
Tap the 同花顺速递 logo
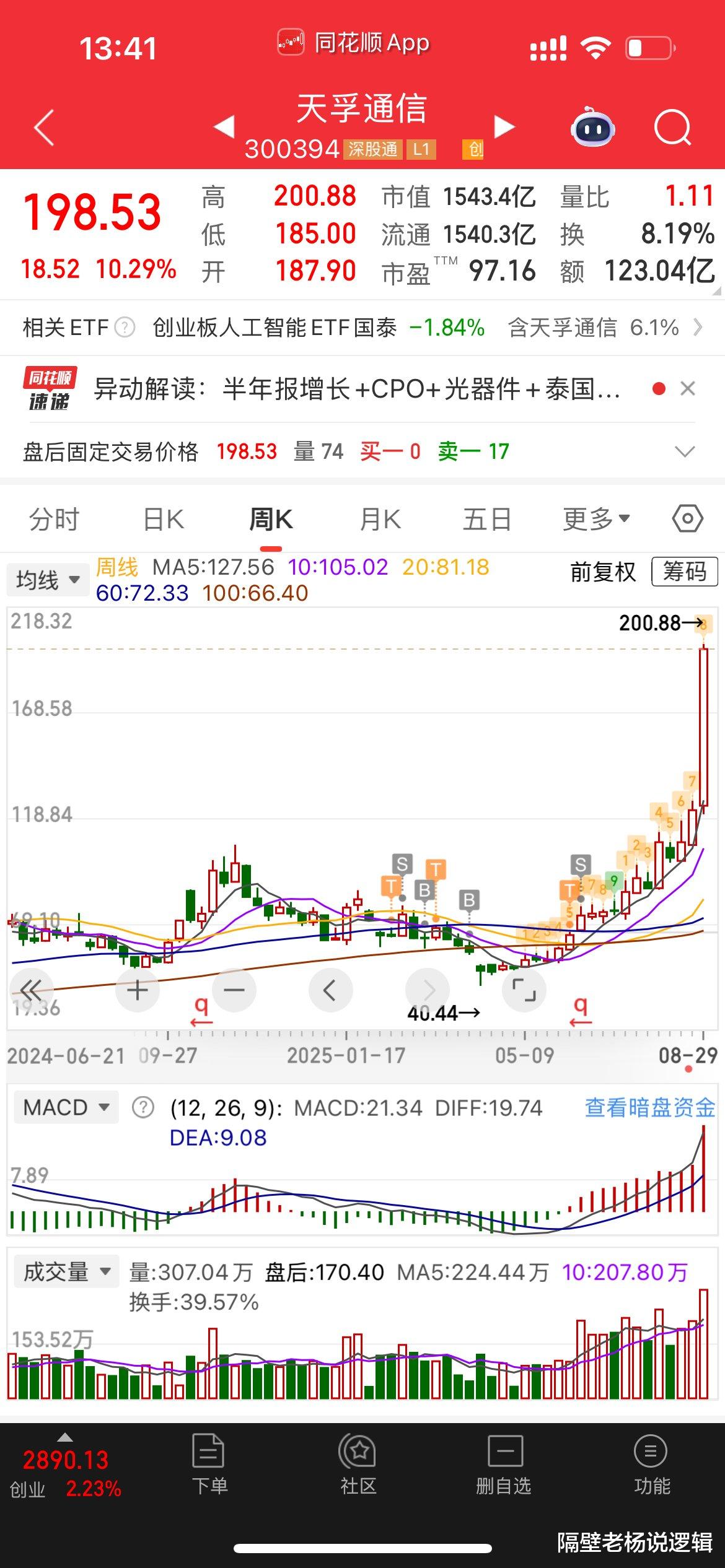pyautogui.click(x=50, y=388)
